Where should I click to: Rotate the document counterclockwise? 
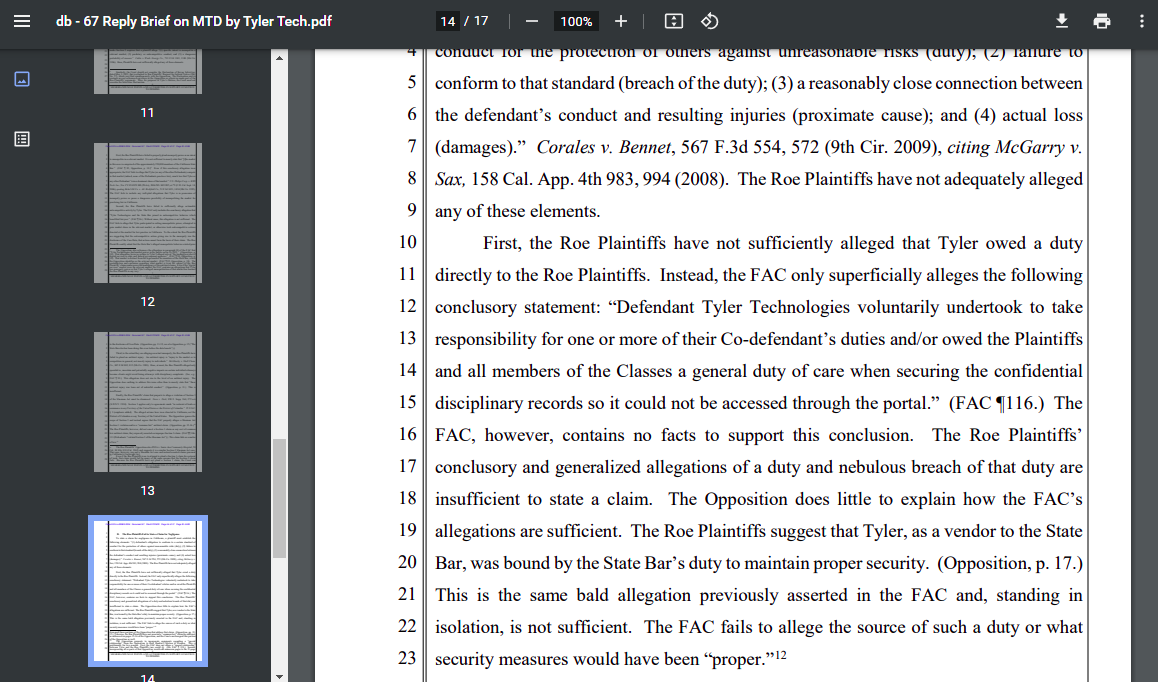click(709, 21)
